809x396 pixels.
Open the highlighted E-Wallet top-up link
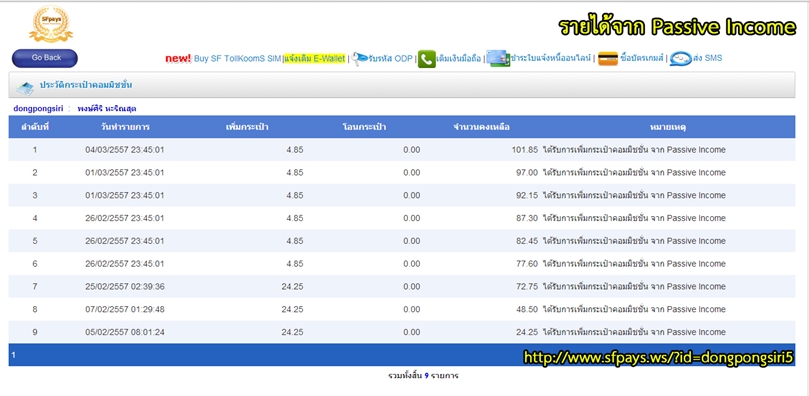(x=314, y=58)
